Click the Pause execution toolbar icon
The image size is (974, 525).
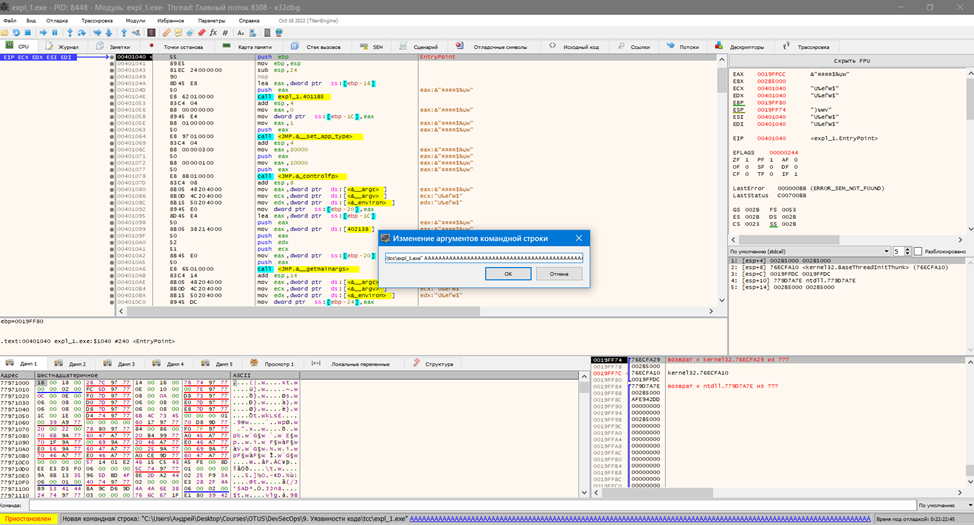[x=55, y=32]
